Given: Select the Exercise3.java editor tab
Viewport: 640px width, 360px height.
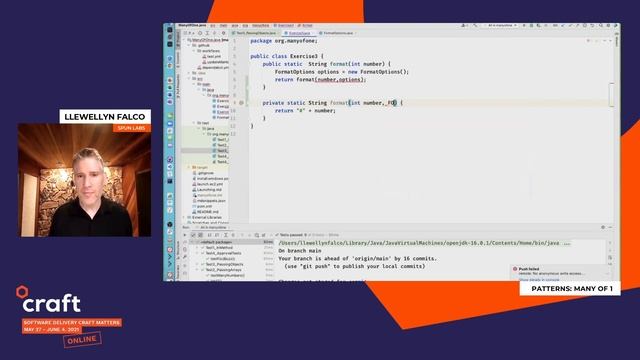Looking at the screenshot, I should pyautogui.click(x=299, y=33).
